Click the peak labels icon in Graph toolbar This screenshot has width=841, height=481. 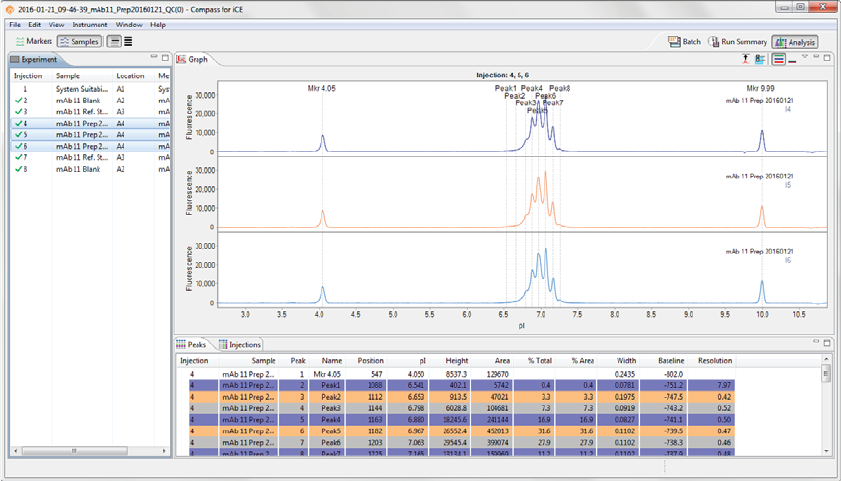tap(761, 59)
